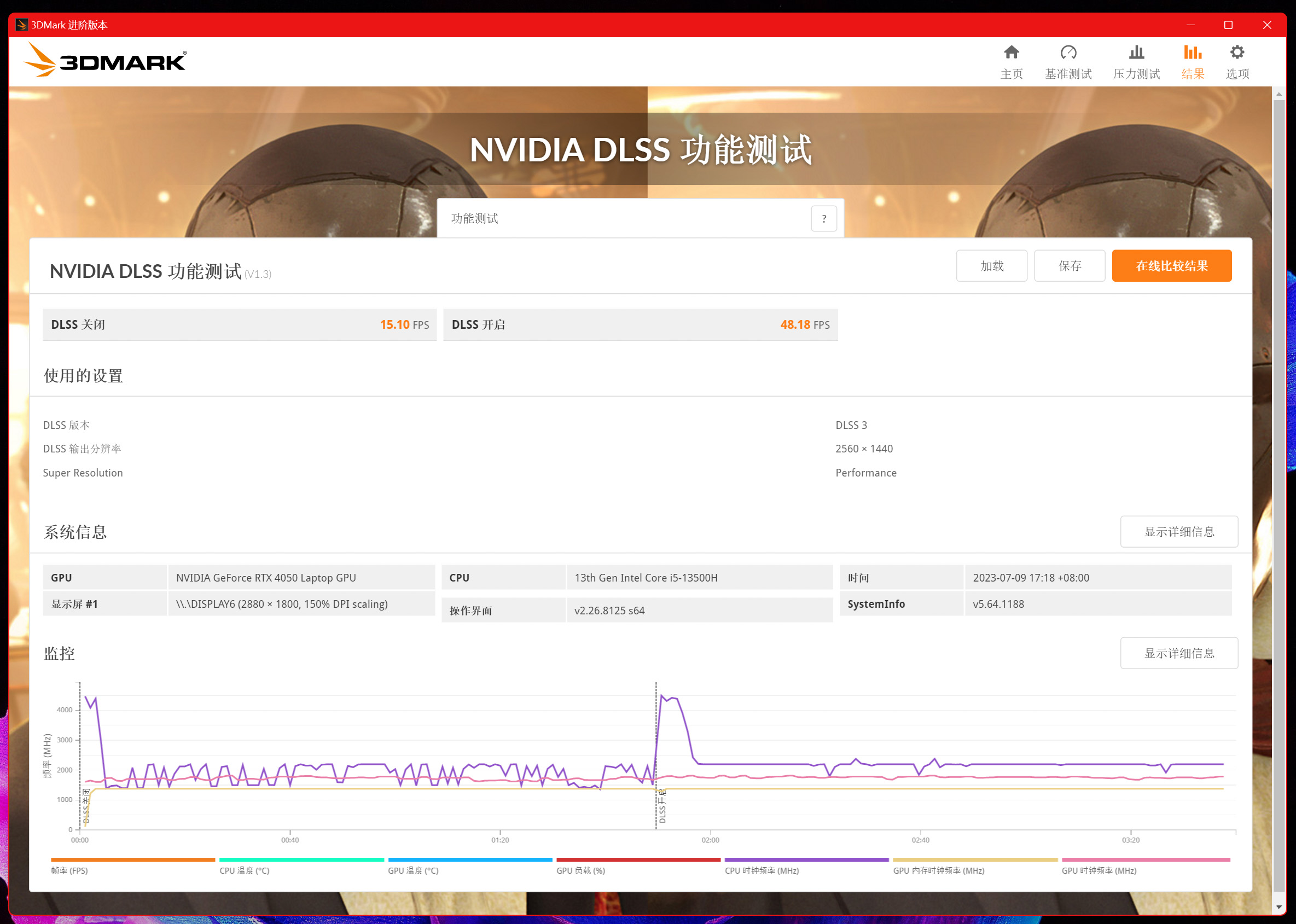Toggle CPU 温度 legend series
Image resolution: width=1296 pixels, height=924 pixels.
pos(301,861)
